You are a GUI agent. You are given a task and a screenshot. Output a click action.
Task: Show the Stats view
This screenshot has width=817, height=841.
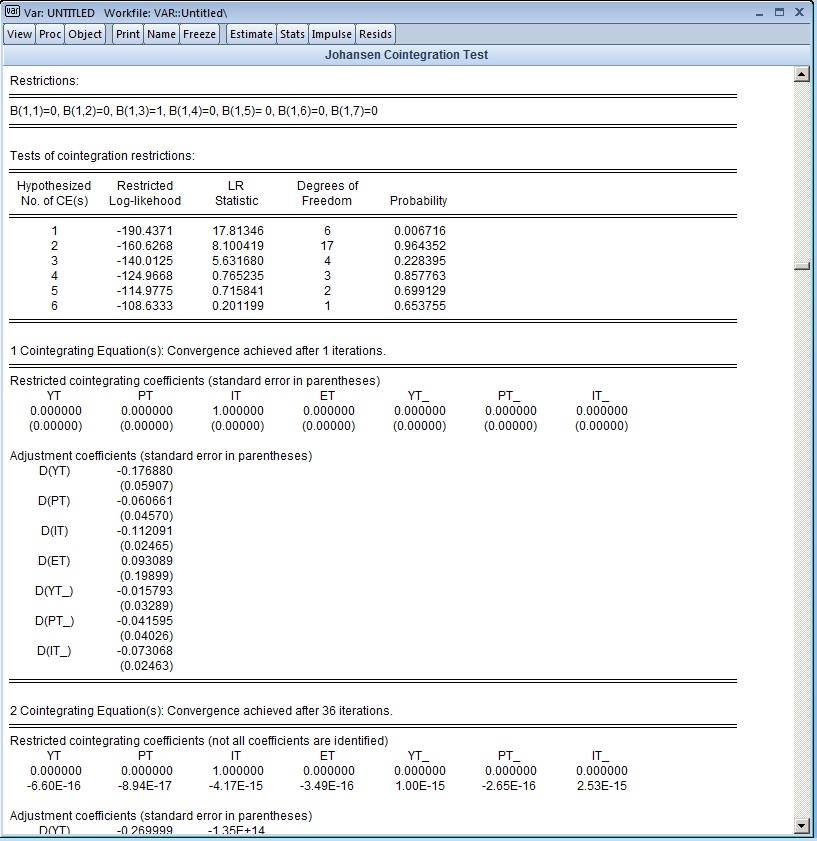(292, 34)
